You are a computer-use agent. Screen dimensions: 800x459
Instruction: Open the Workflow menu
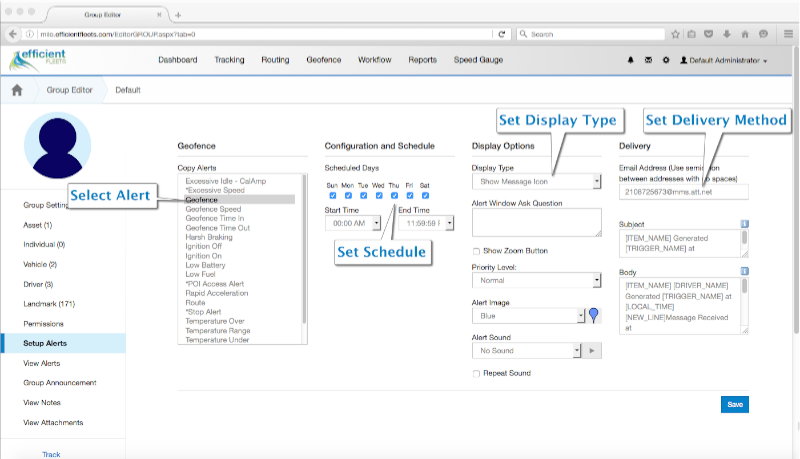coord(374,60)
